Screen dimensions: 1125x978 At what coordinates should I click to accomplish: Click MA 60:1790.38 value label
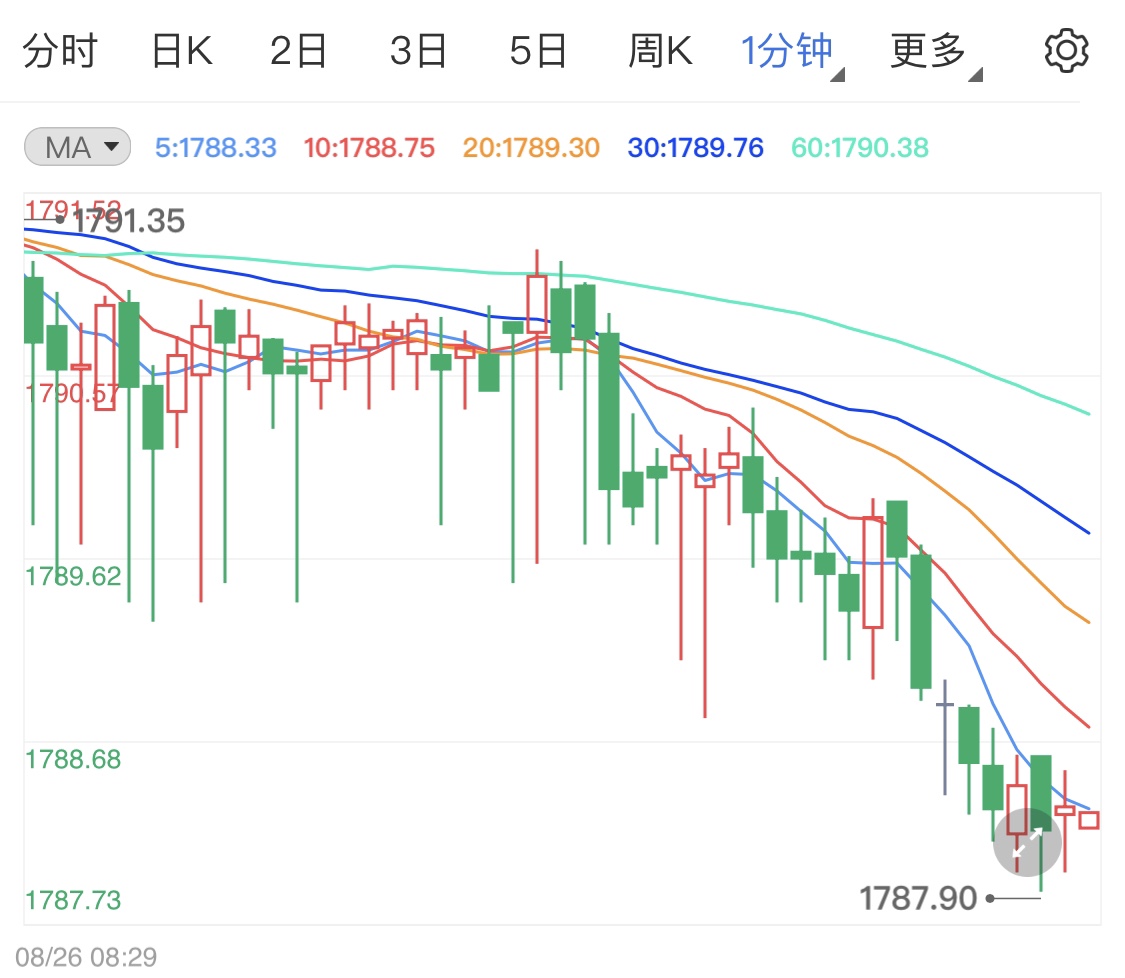[x=860, y=148]
